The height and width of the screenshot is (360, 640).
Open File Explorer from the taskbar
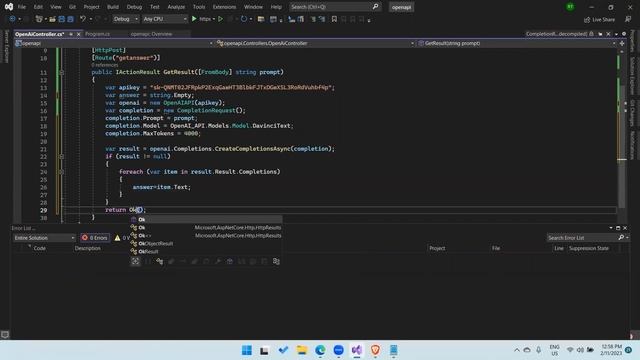pyautogui.click(x=302, y=350)
